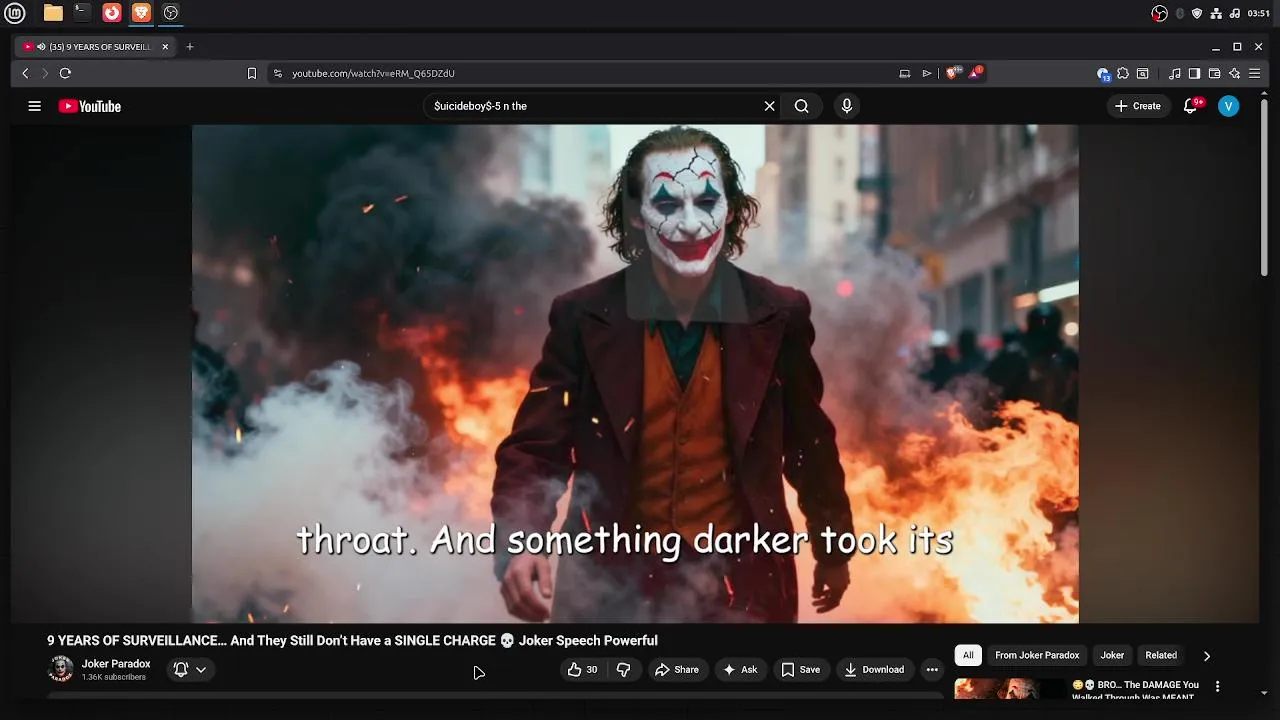Open the extension with the 13 badge

pyautogui.click(x=1103, y=73)
